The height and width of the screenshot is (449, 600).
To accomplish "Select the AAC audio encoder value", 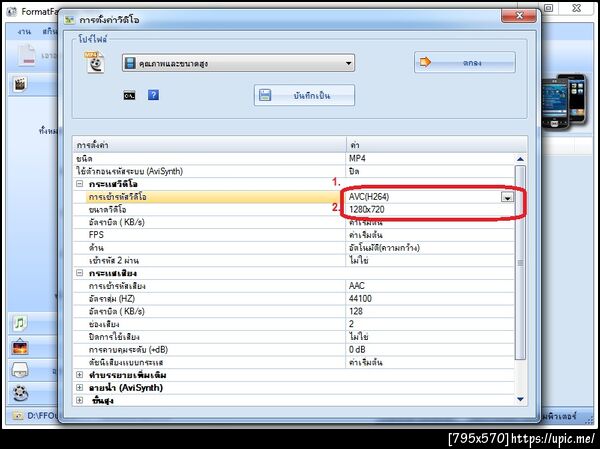I will 430,286.
